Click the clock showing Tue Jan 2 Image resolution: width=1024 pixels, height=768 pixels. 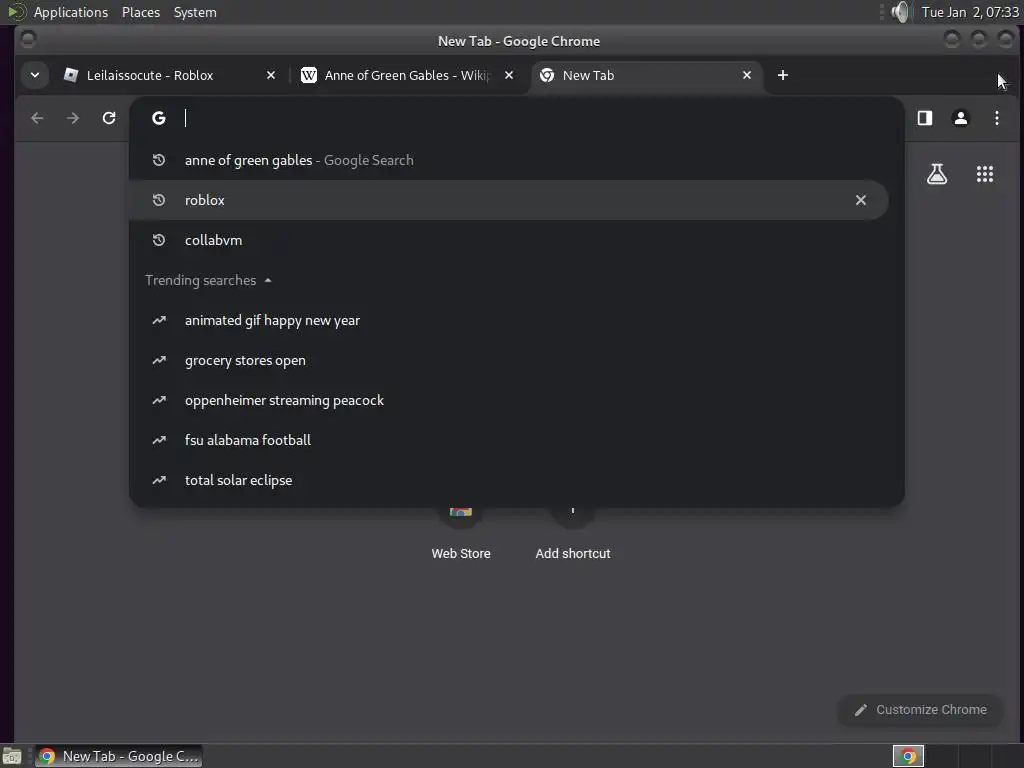[970, 12]
